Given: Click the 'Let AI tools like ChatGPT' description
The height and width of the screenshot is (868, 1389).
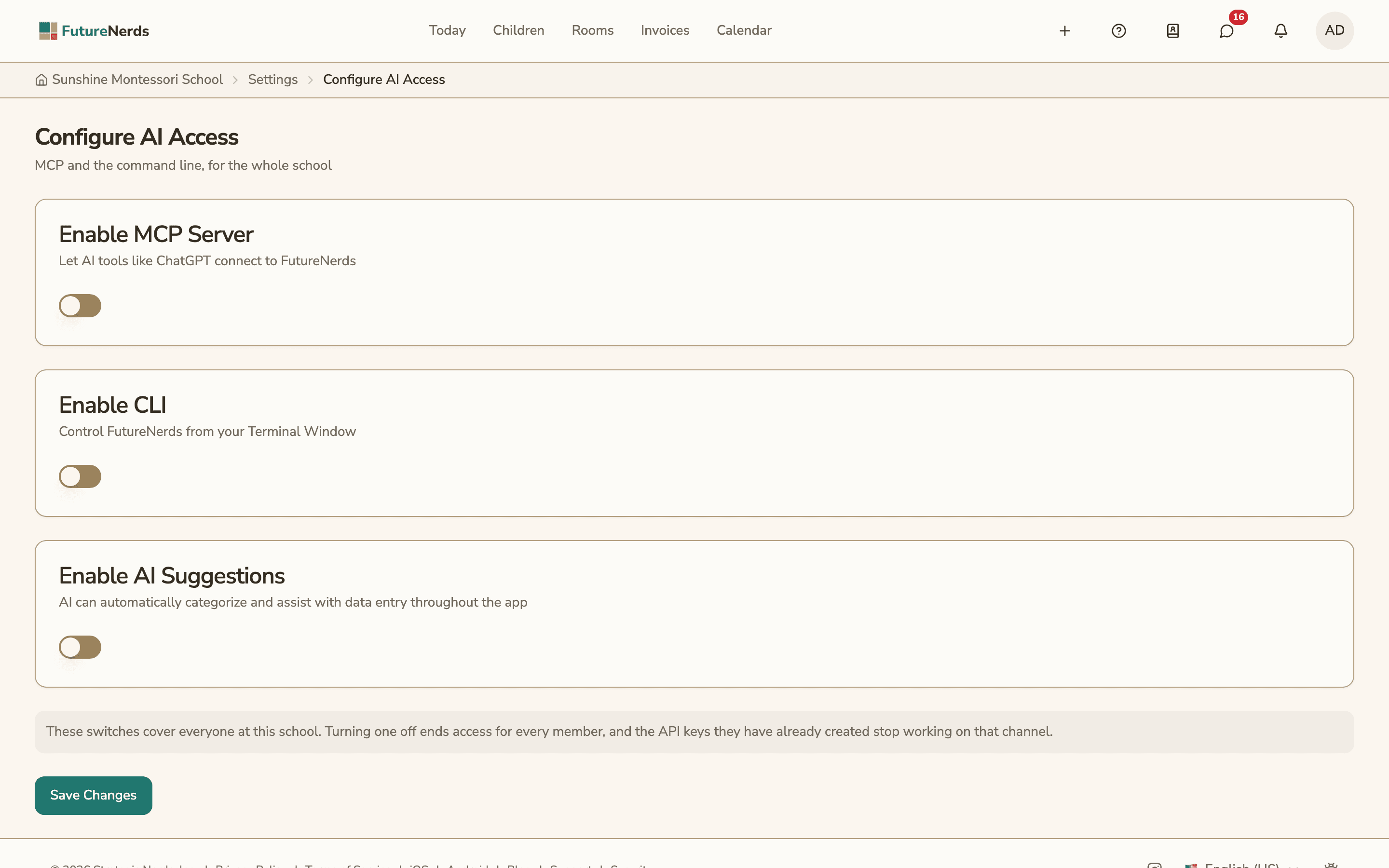Looking at the screenshot, I should (207, 260).
